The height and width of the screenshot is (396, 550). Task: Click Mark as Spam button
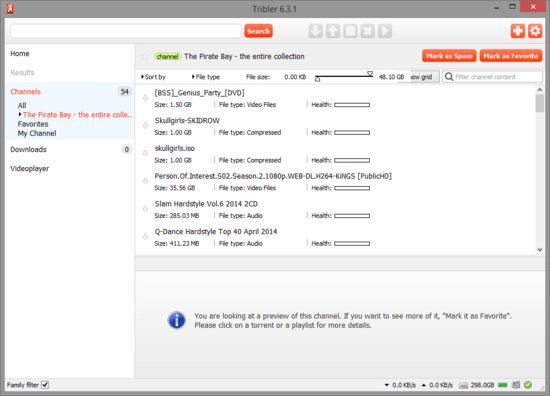pos(449,56)
